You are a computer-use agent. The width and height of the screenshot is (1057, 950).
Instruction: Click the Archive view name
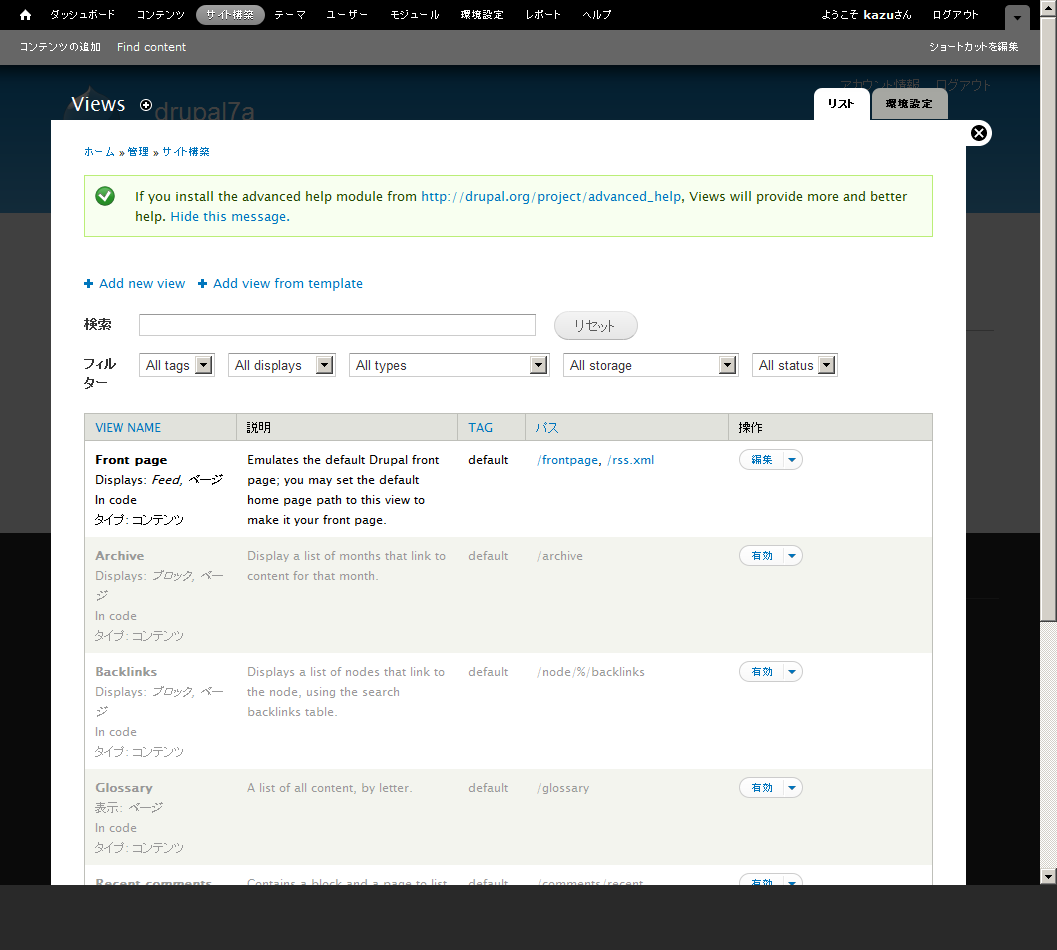click(x=119, y=556)
